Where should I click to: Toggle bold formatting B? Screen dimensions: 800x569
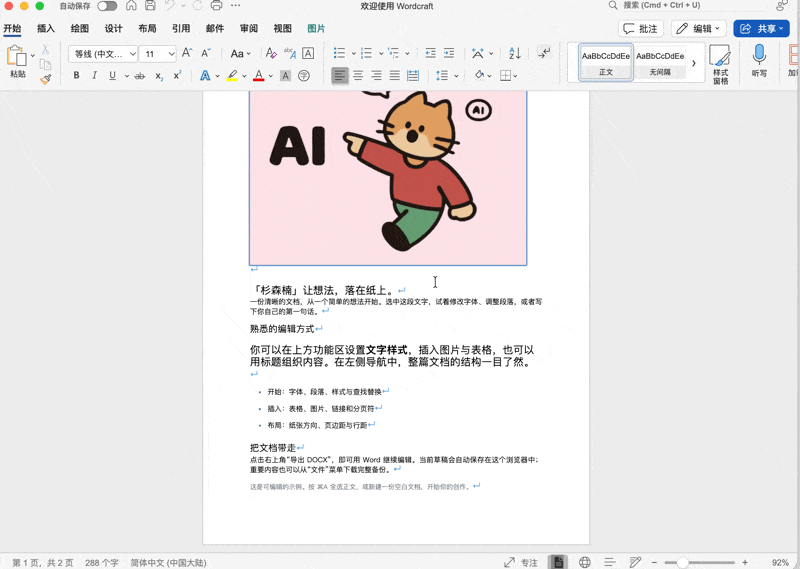77,76
